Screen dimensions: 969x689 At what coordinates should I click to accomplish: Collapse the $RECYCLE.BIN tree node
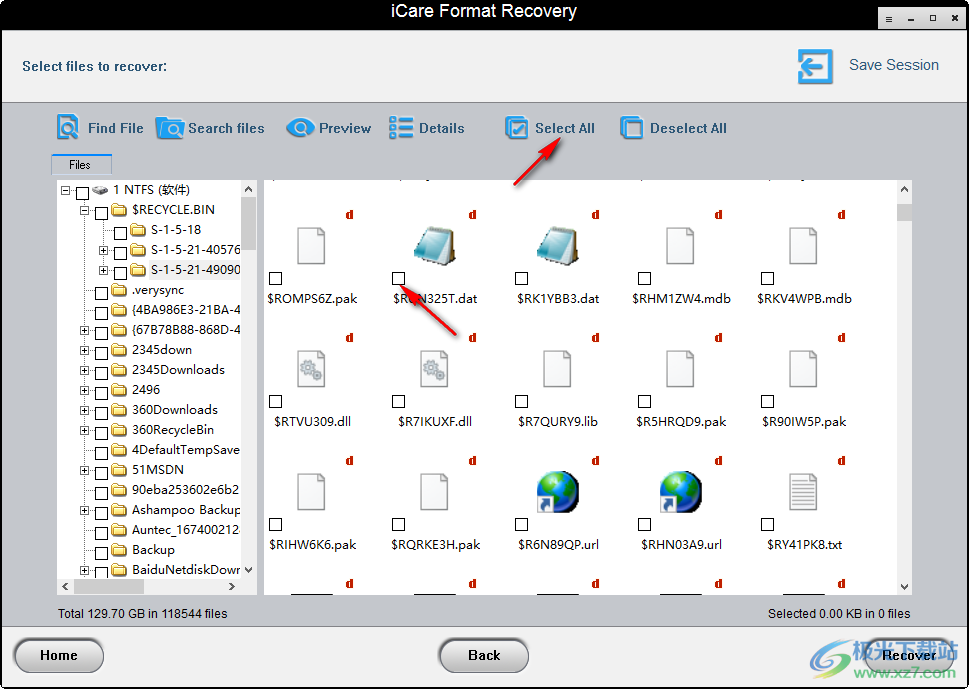[85, 210]
